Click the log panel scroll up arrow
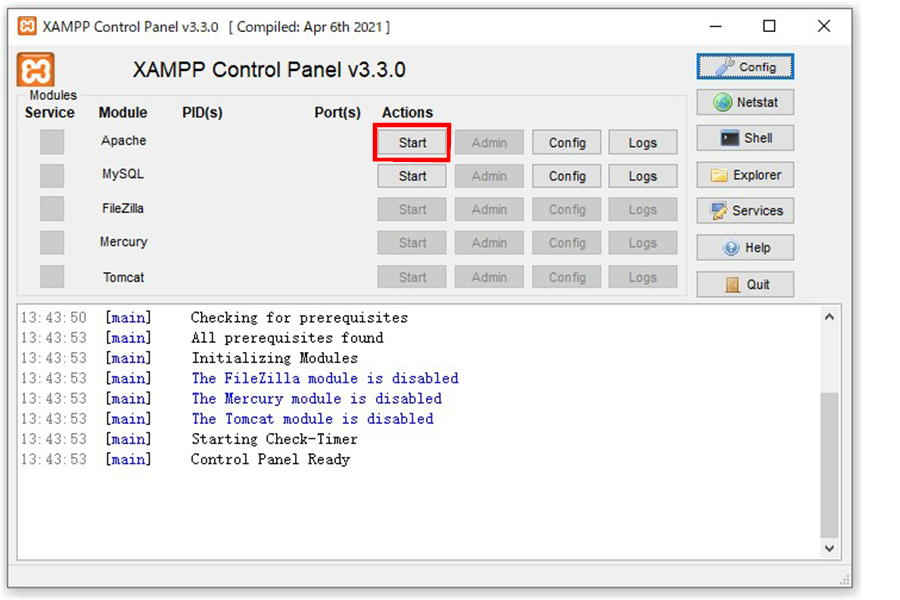Image resolution: width=900 pixels, height=600 pixels. point(829,317)
